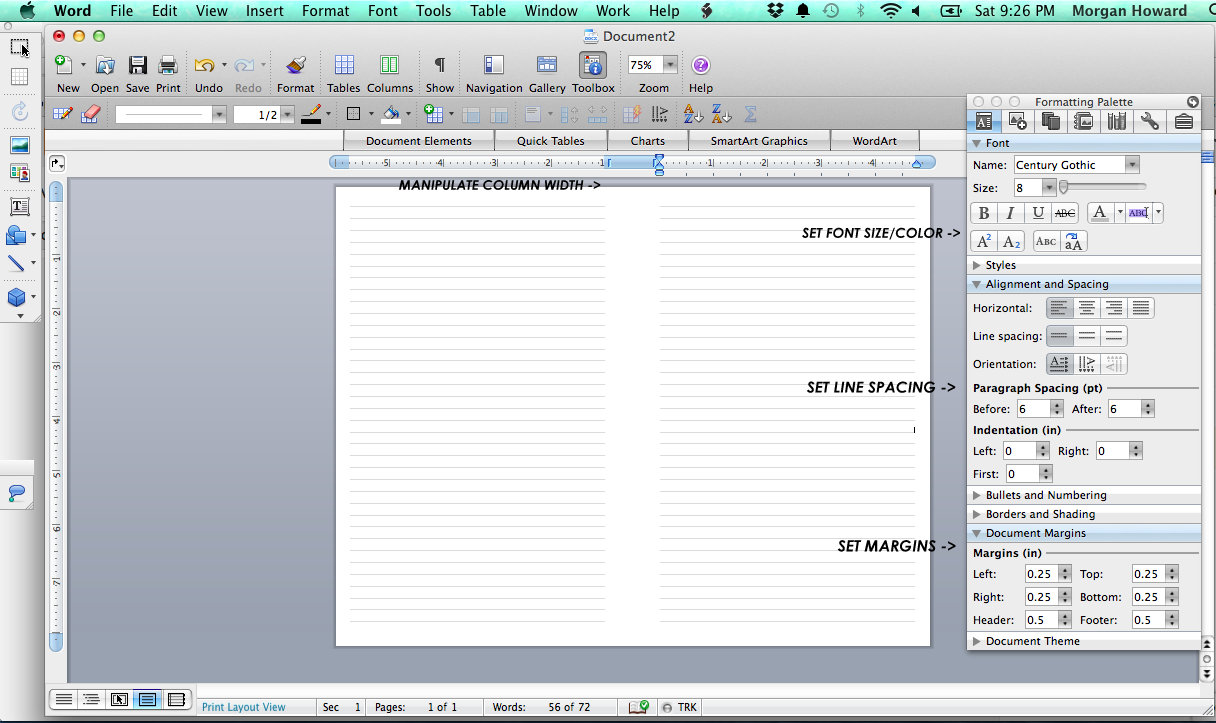This screenshot has width=1216, height=723.
Task: Click the Superscript button in palette
Action: (x=984, y=242)
